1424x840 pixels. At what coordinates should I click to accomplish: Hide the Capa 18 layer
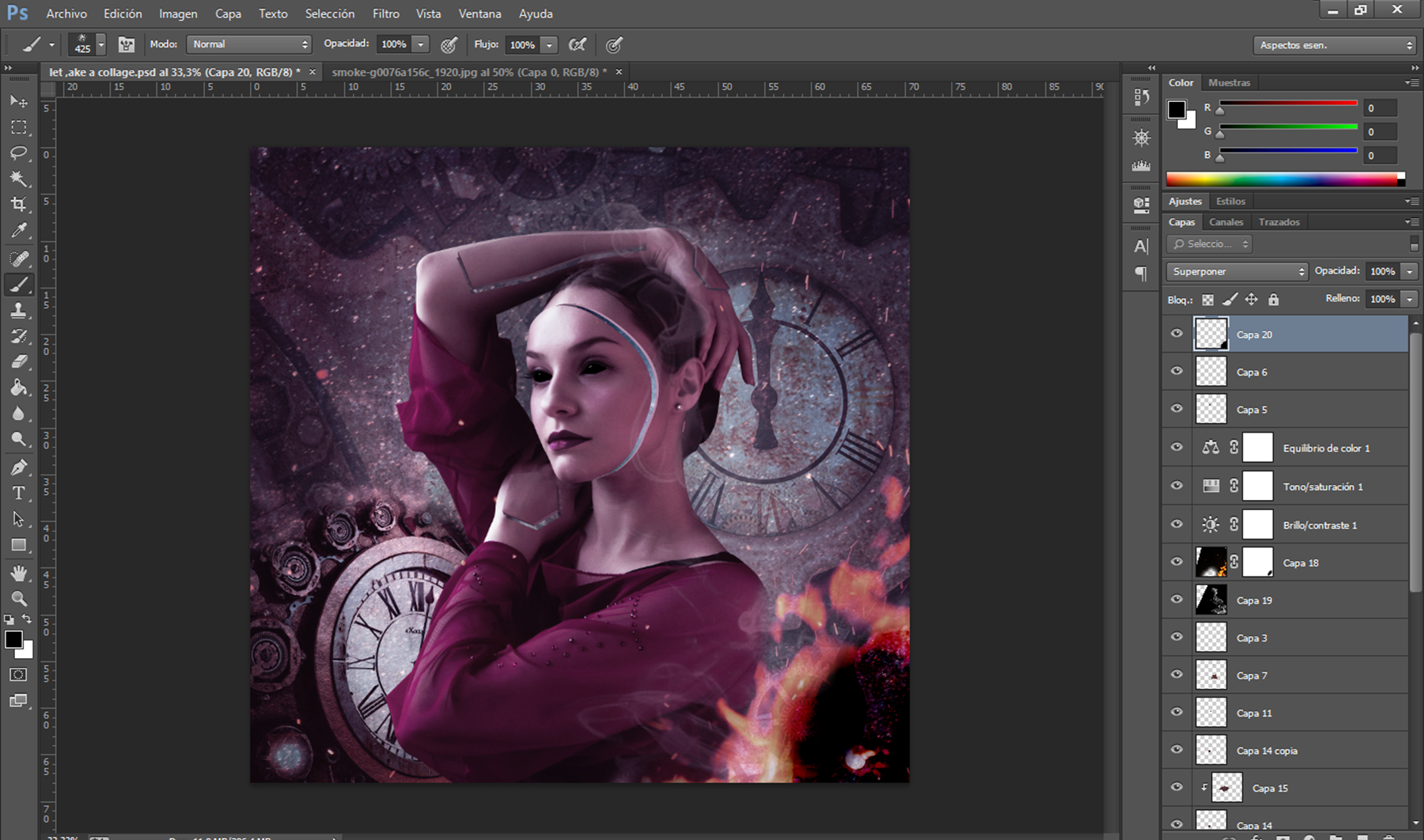(1177, 562)
